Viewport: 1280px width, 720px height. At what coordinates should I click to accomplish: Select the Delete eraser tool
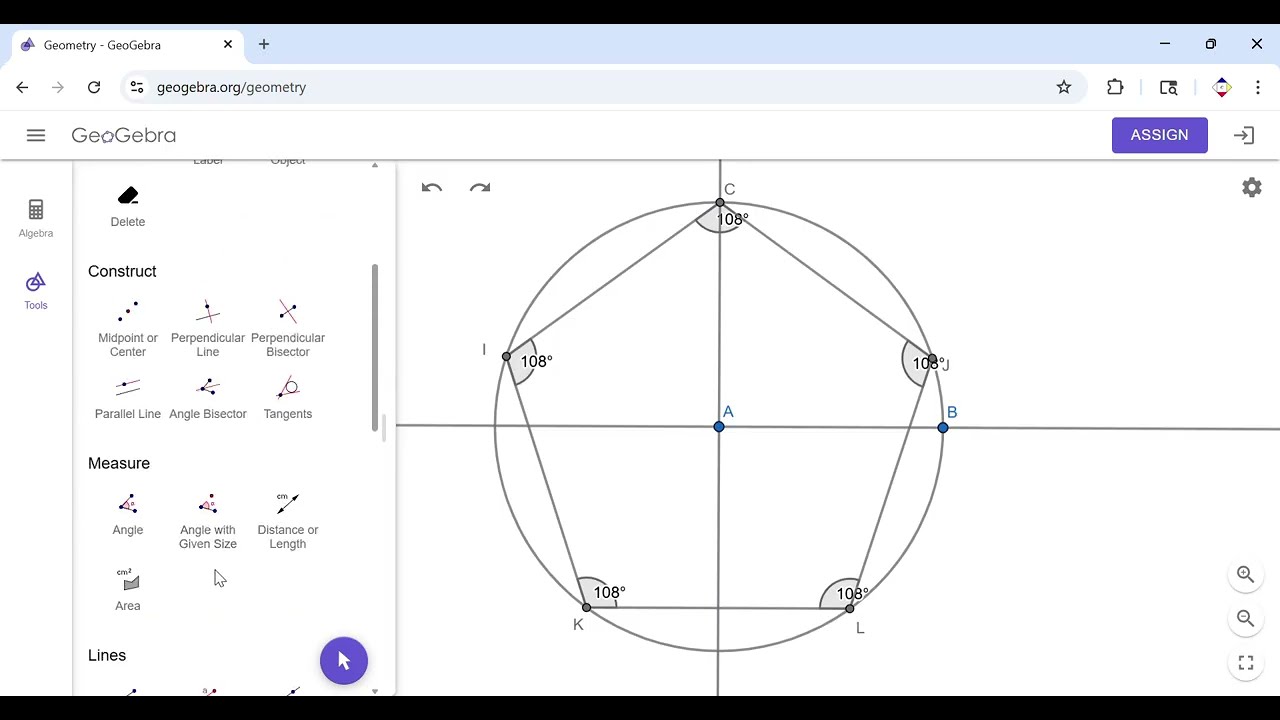(128, 206)
